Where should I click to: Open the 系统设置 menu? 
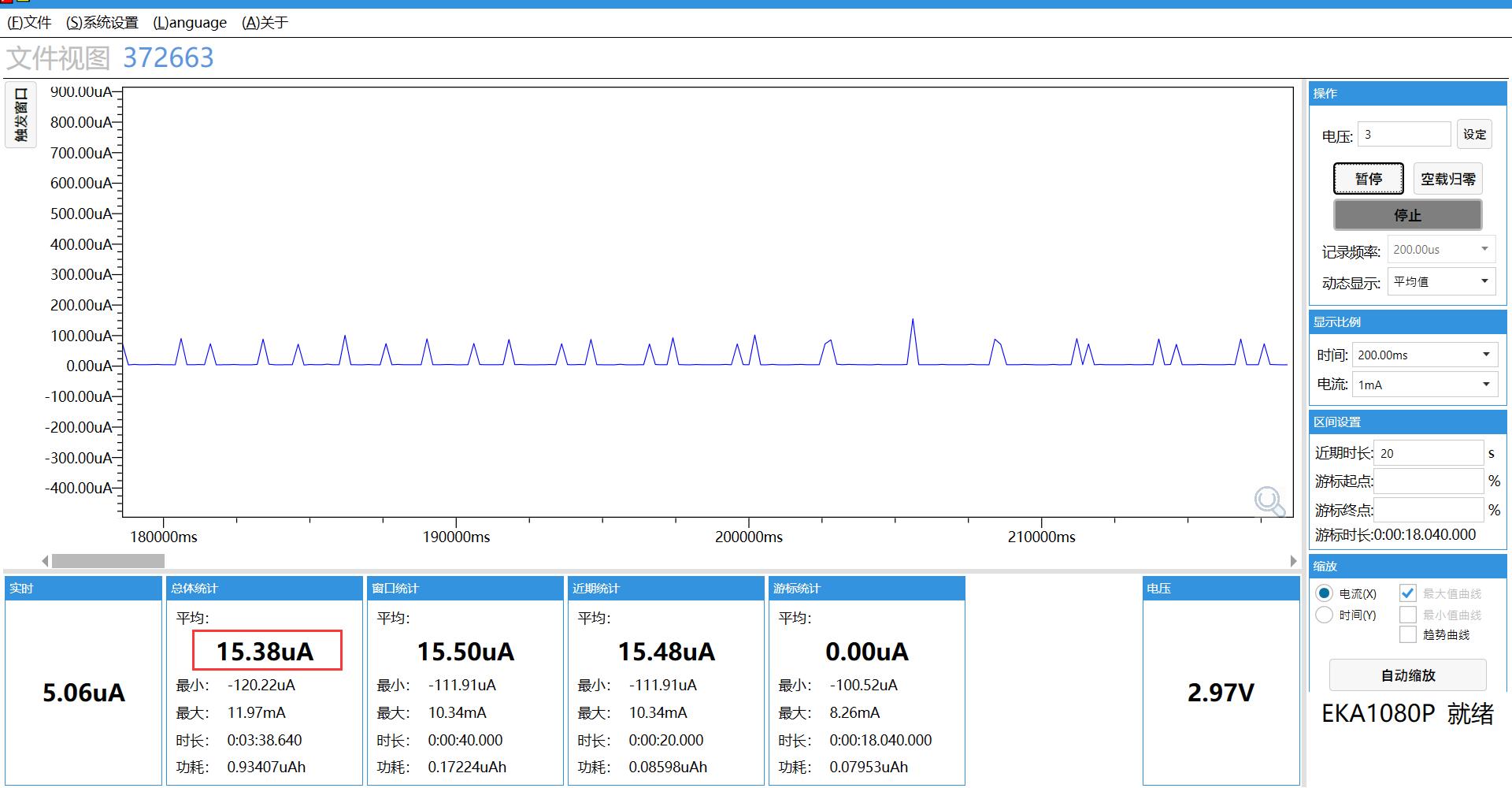[x=102, y=23]
